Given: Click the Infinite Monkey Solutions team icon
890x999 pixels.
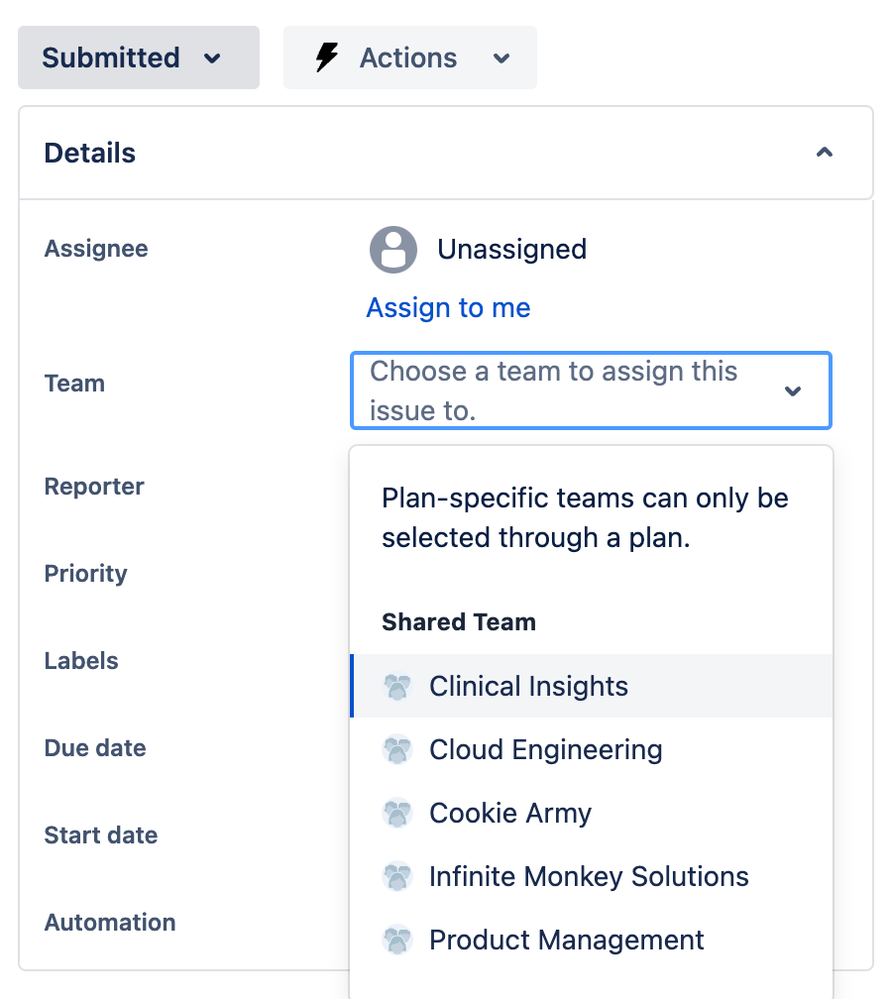Looking at the screenshot, I should (397, 877).
